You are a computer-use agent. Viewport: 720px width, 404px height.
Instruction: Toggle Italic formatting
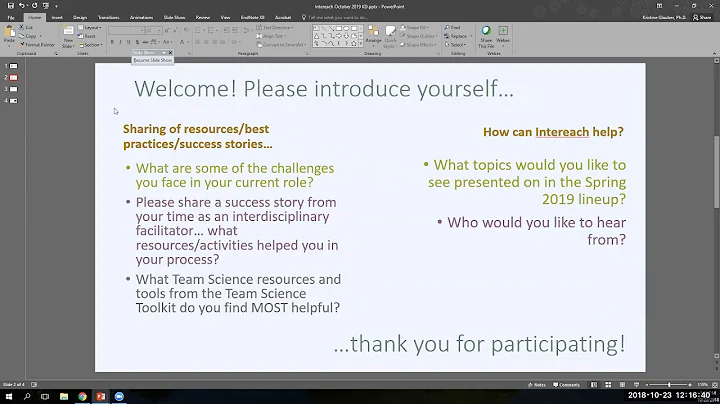(120, 42)
